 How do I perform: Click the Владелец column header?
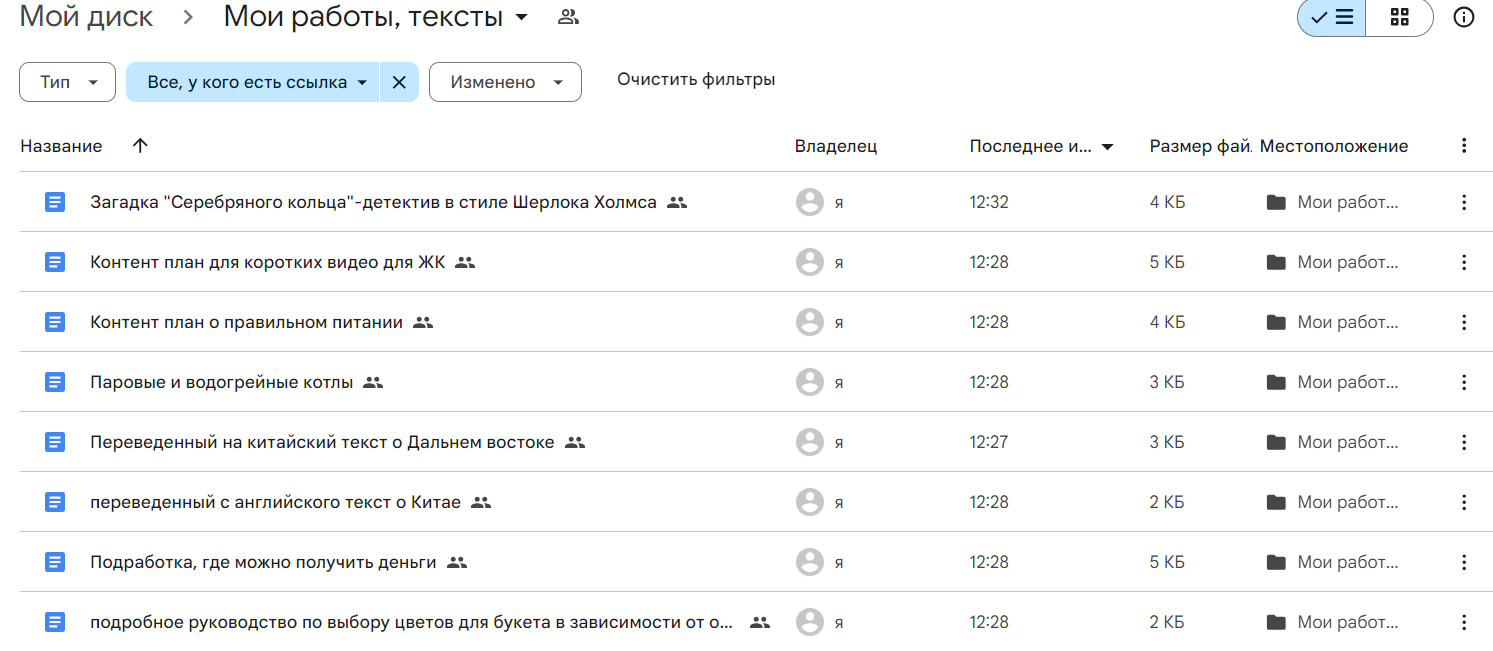836,146
